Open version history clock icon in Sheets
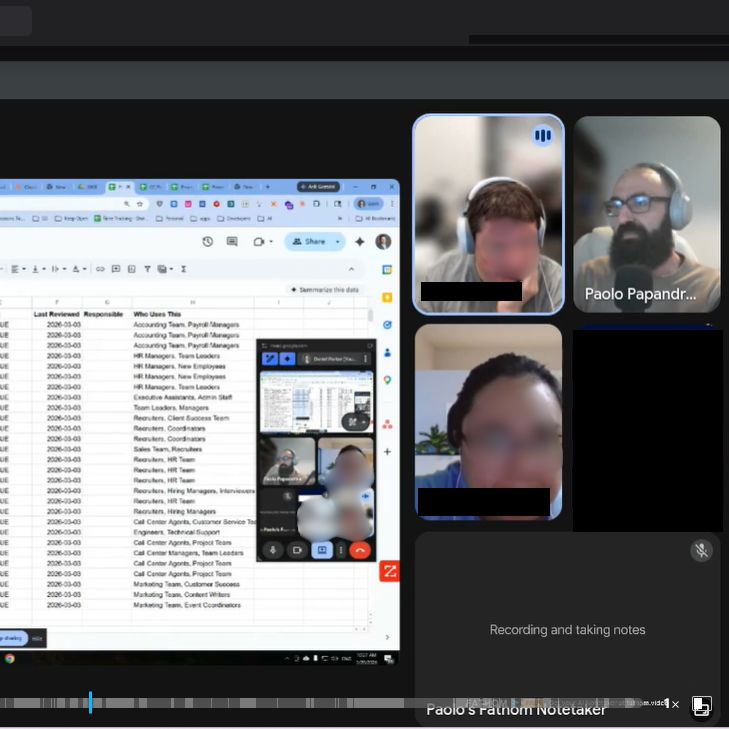Viewport: 729px width, 729px height. [207, 241]
